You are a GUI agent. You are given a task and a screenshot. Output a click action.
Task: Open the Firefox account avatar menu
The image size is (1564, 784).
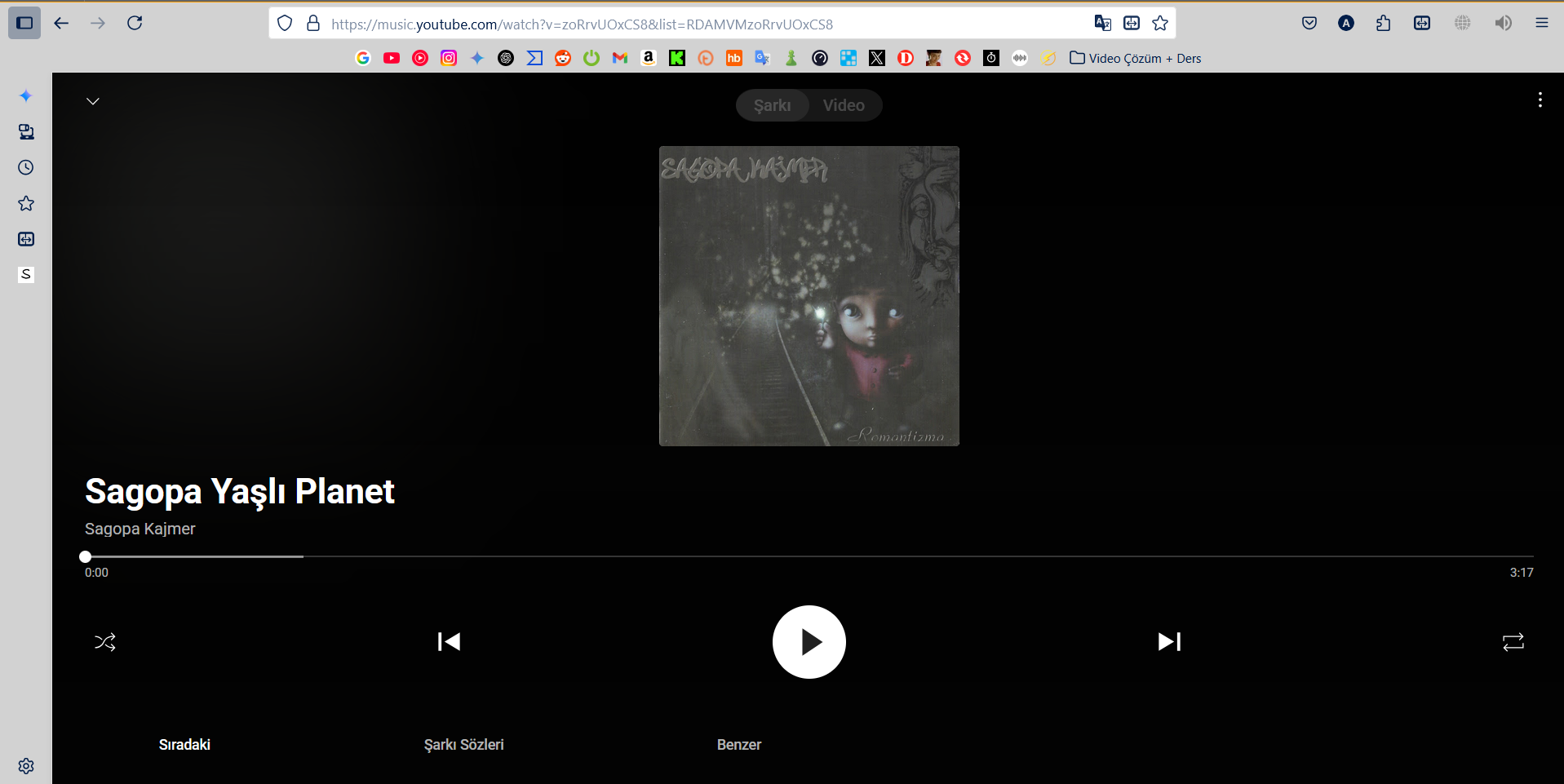(1346, 23)
